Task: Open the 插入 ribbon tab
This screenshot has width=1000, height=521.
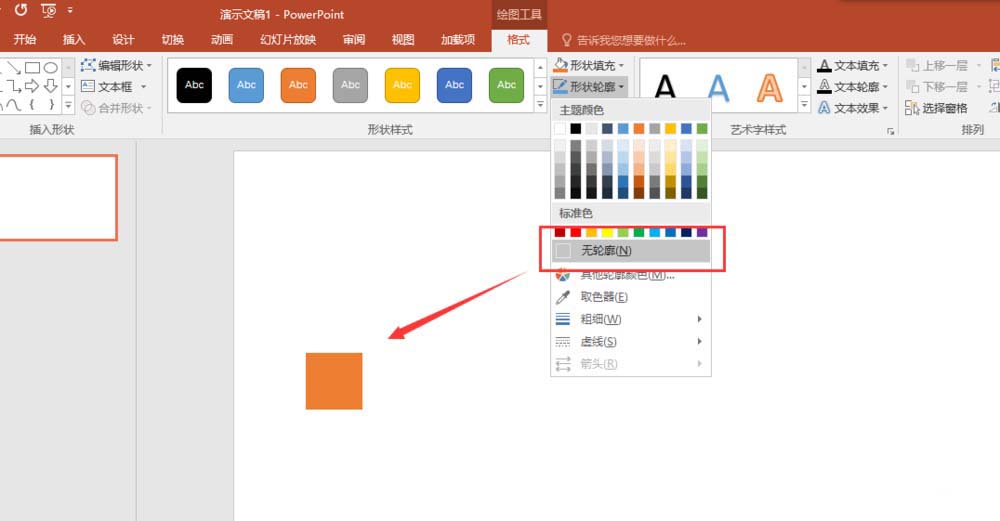Action: click(x=74, y=40)
